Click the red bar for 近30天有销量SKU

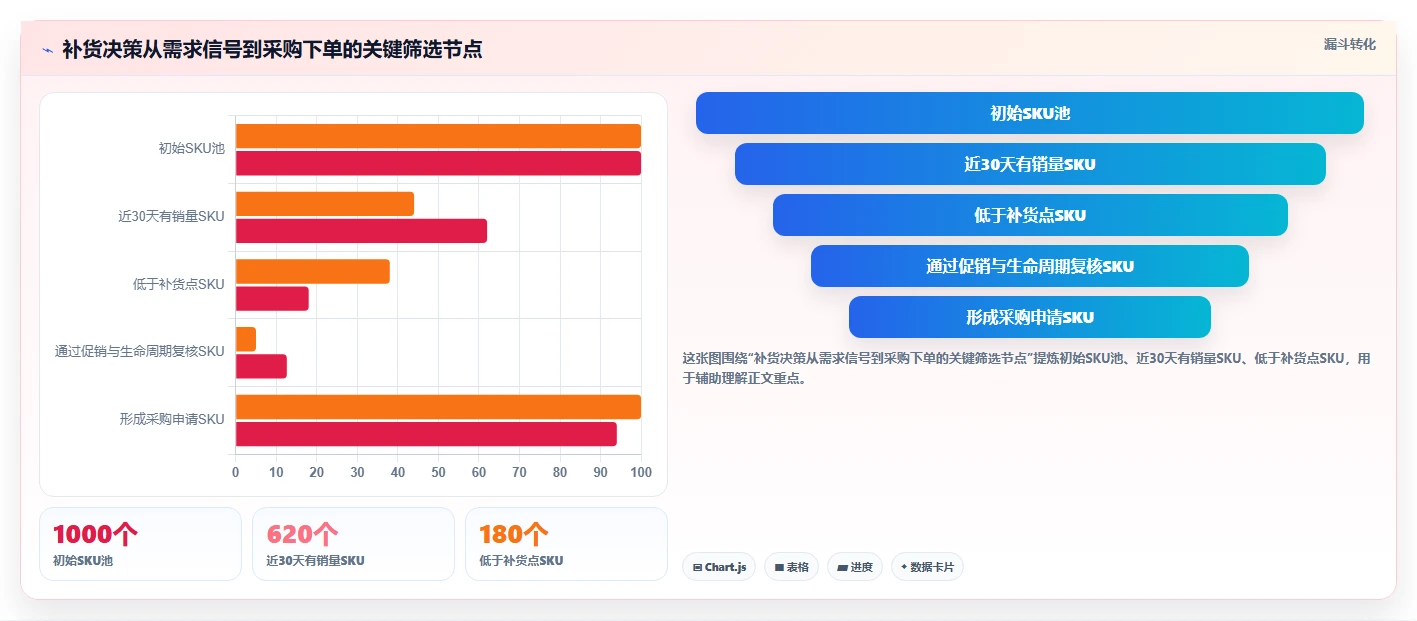(361, 231)
